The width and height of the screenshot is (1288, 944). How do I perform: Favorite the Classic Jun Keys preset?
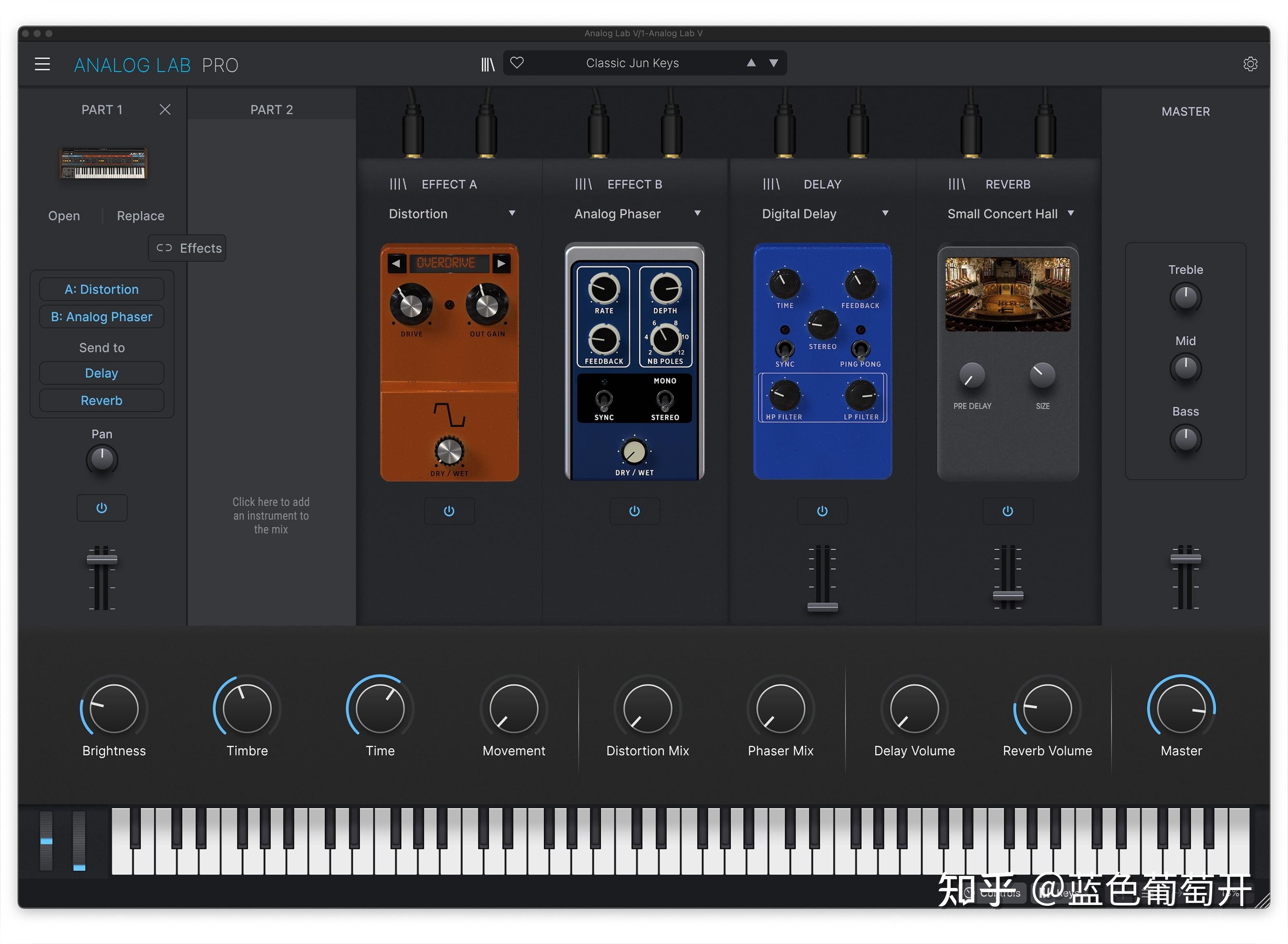pyautogui.click(x=517, y=63)
